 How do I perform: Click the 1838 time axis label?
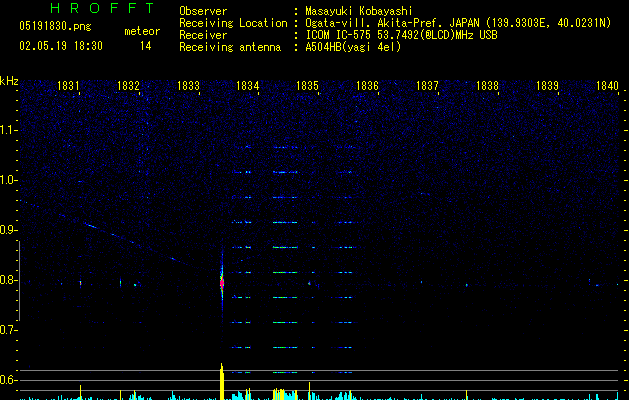(x=487, y=86)
